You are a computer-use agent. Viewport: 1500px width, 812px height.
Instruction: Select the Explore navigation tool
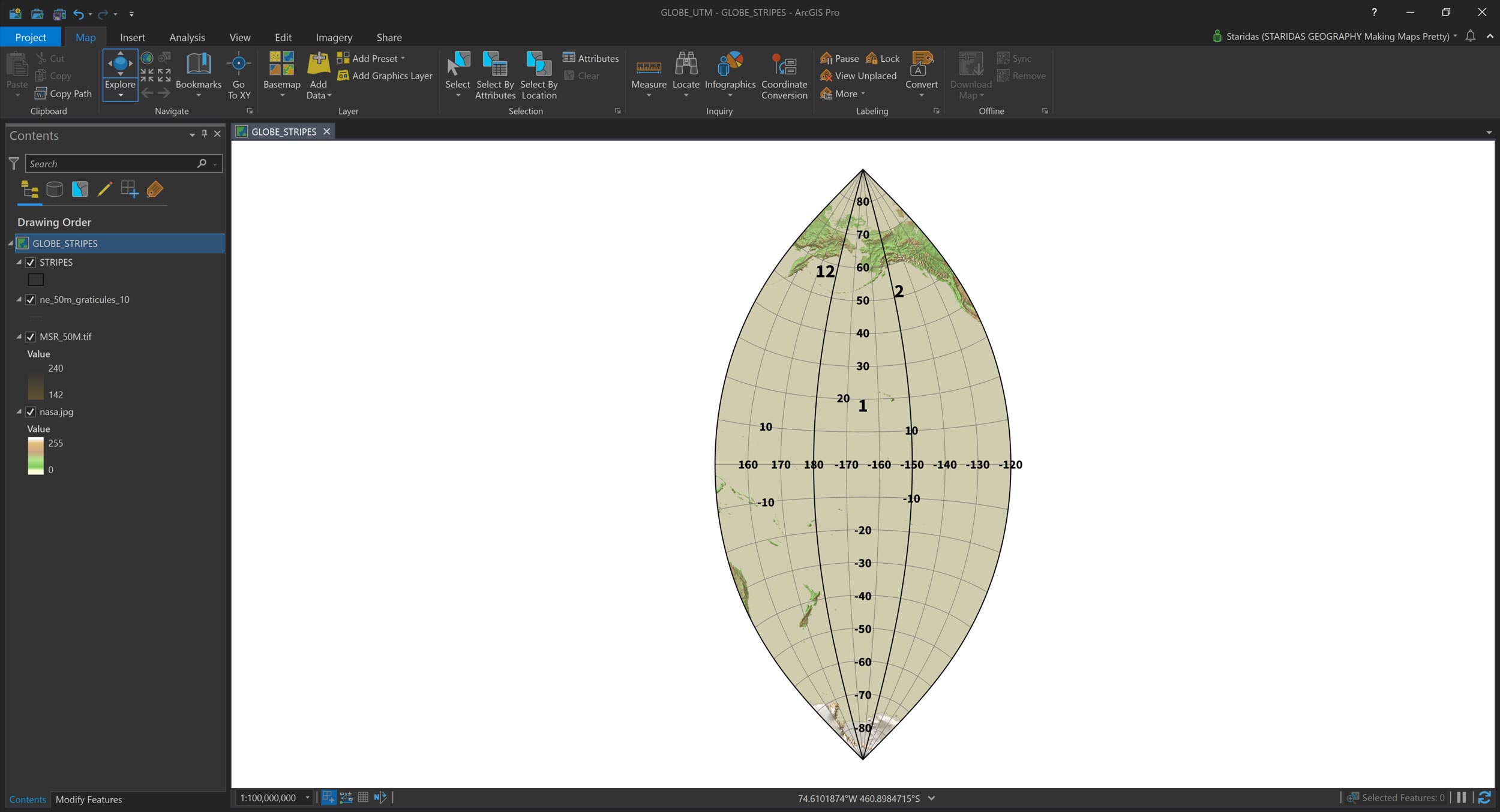120,67
